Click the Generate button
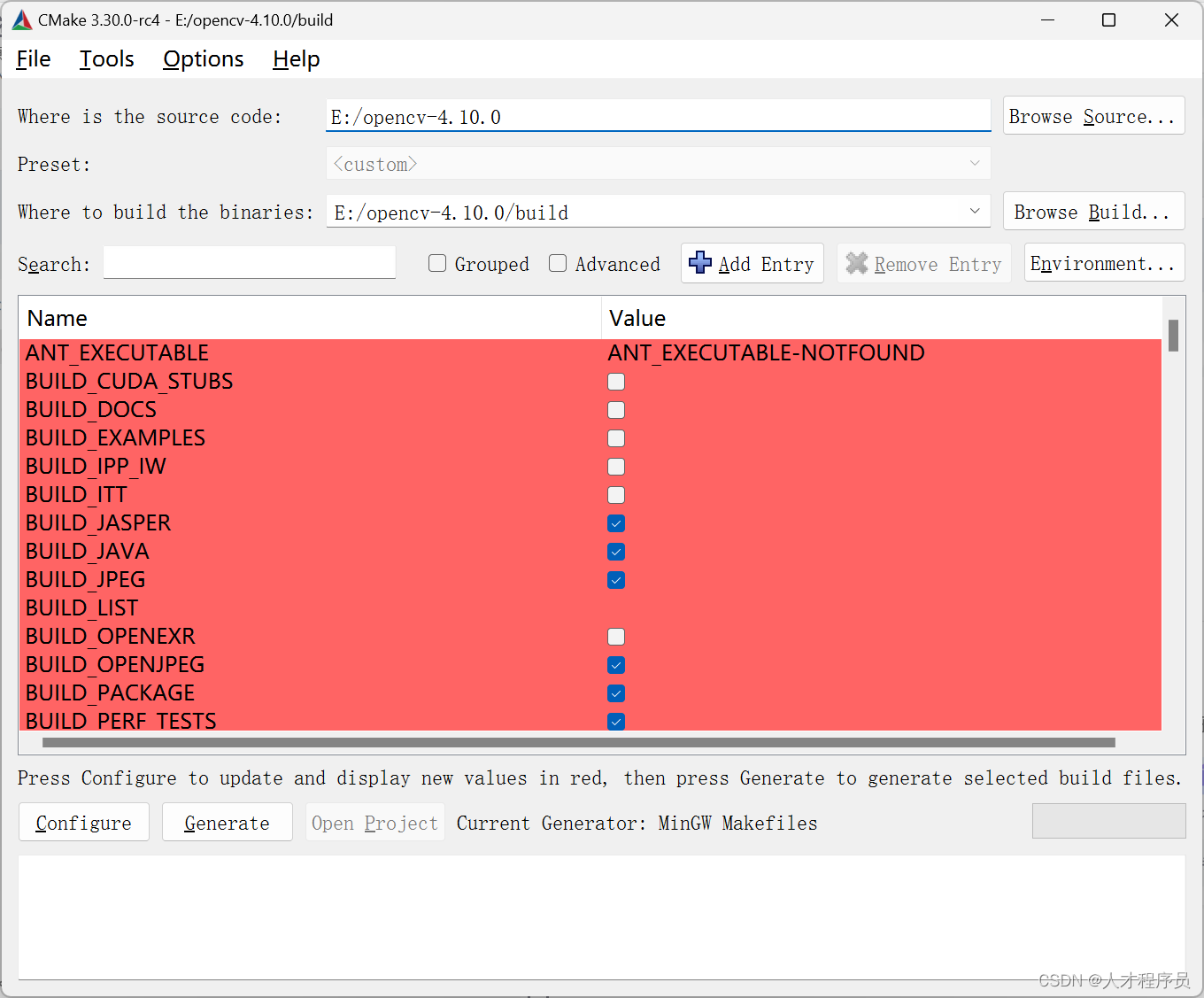 pyautogui.click(x=227, y=823)
